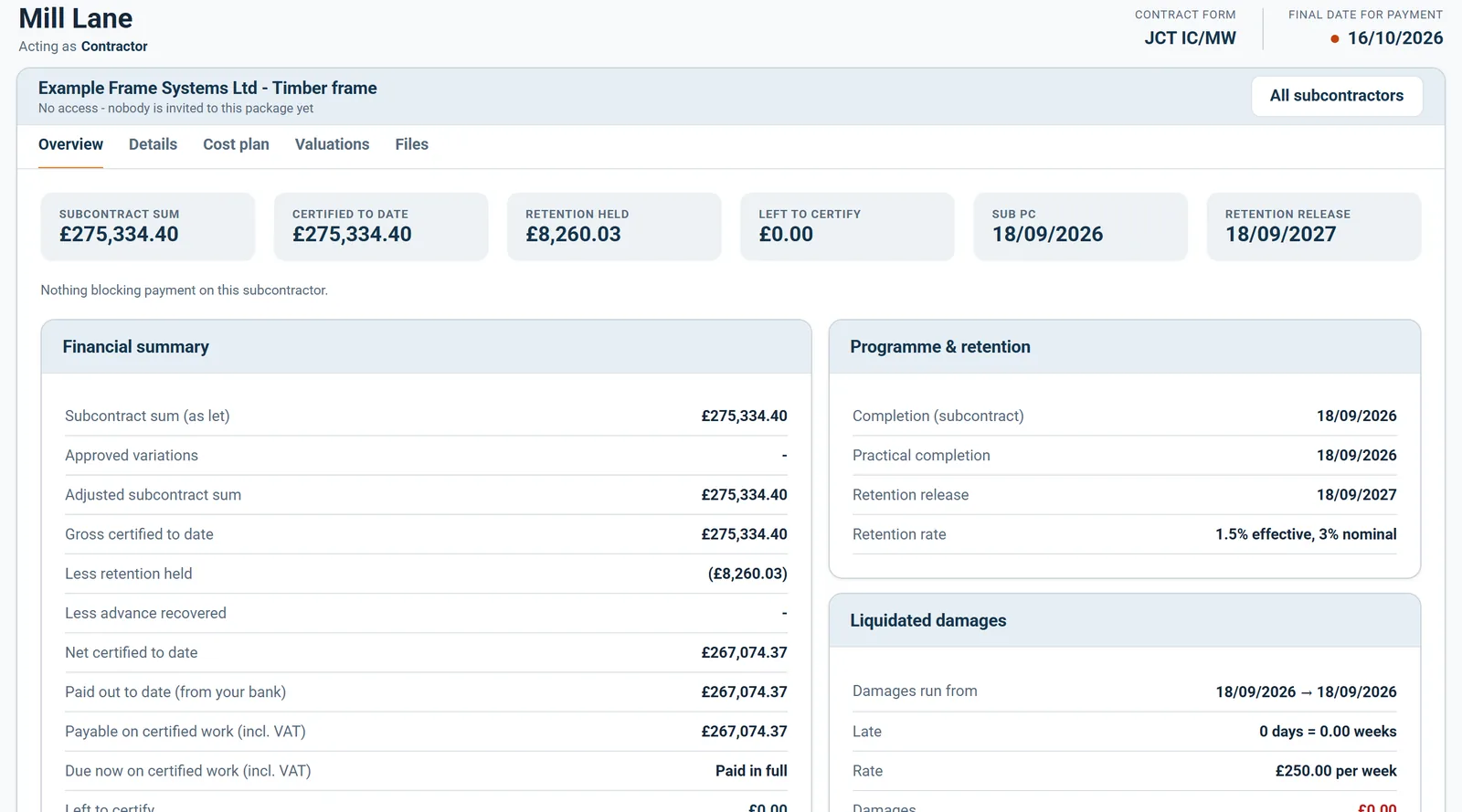Click the Programme & retention panel heading
Screen dimensions: 1462x812
tap(940, 347)
